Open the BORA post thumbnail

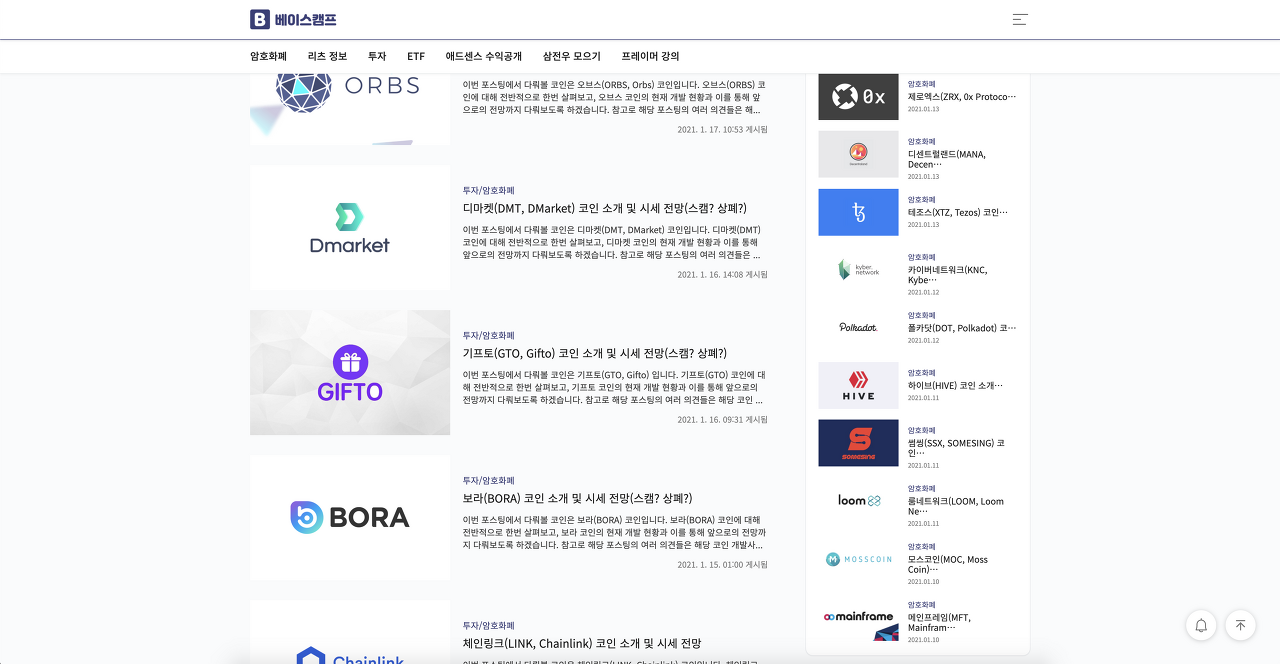[x=350, y=517]
